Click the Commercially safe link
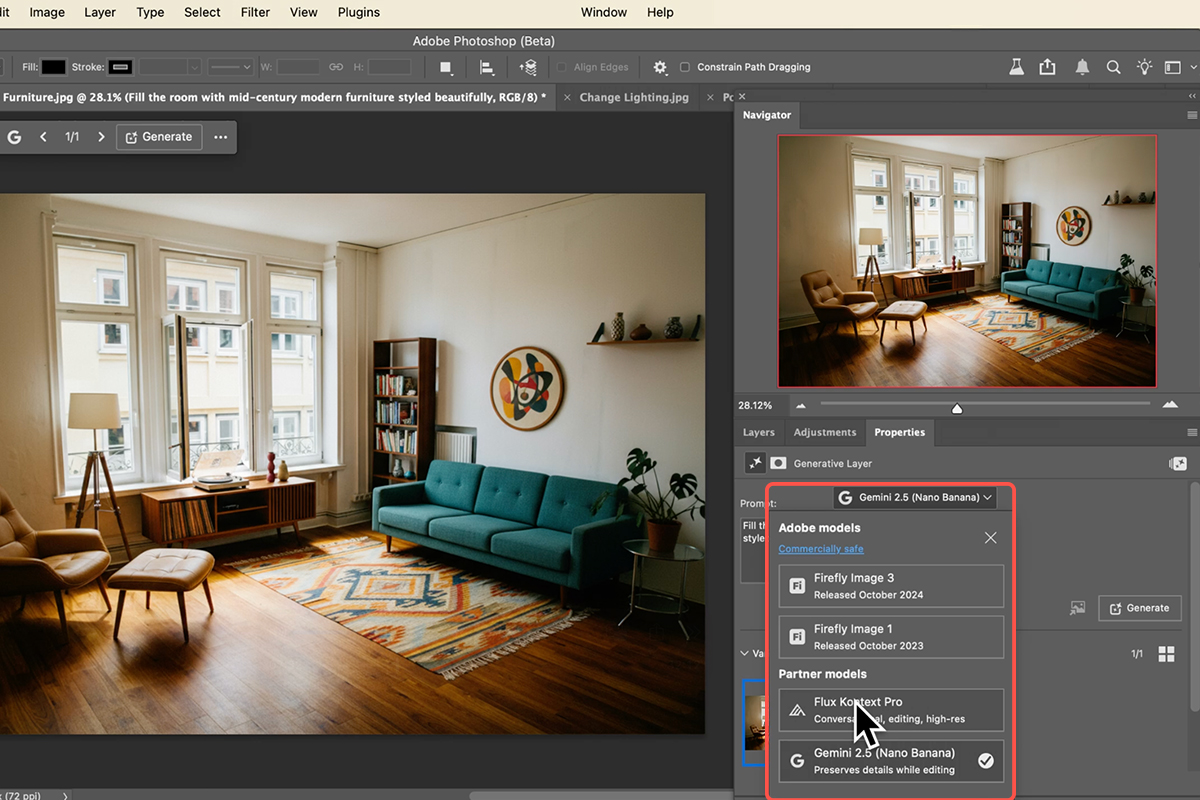The image size is (1200, 800). pyautogui.click(x=820, y=549)
